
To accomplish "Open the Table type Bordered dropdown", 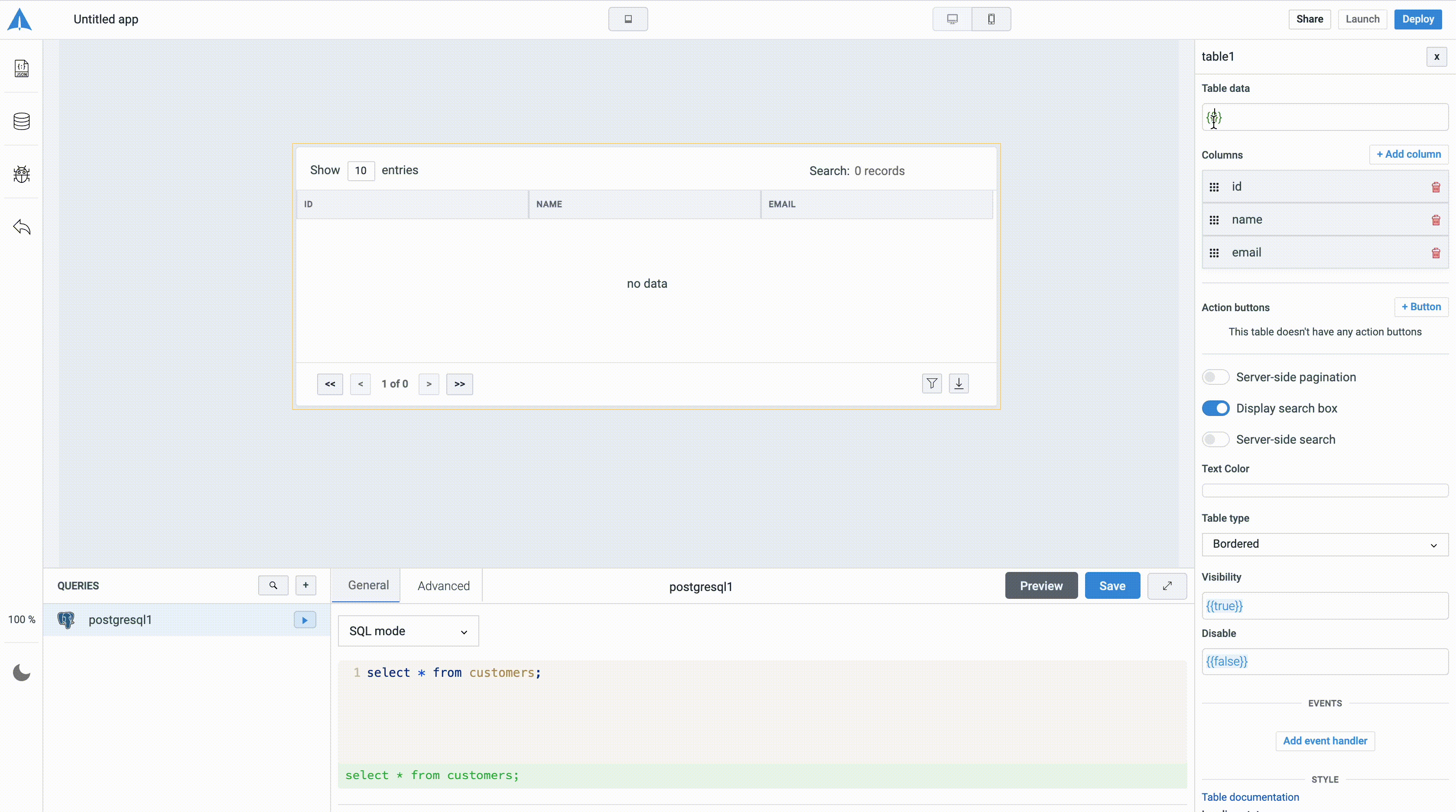I will (x=1324, y=544).
